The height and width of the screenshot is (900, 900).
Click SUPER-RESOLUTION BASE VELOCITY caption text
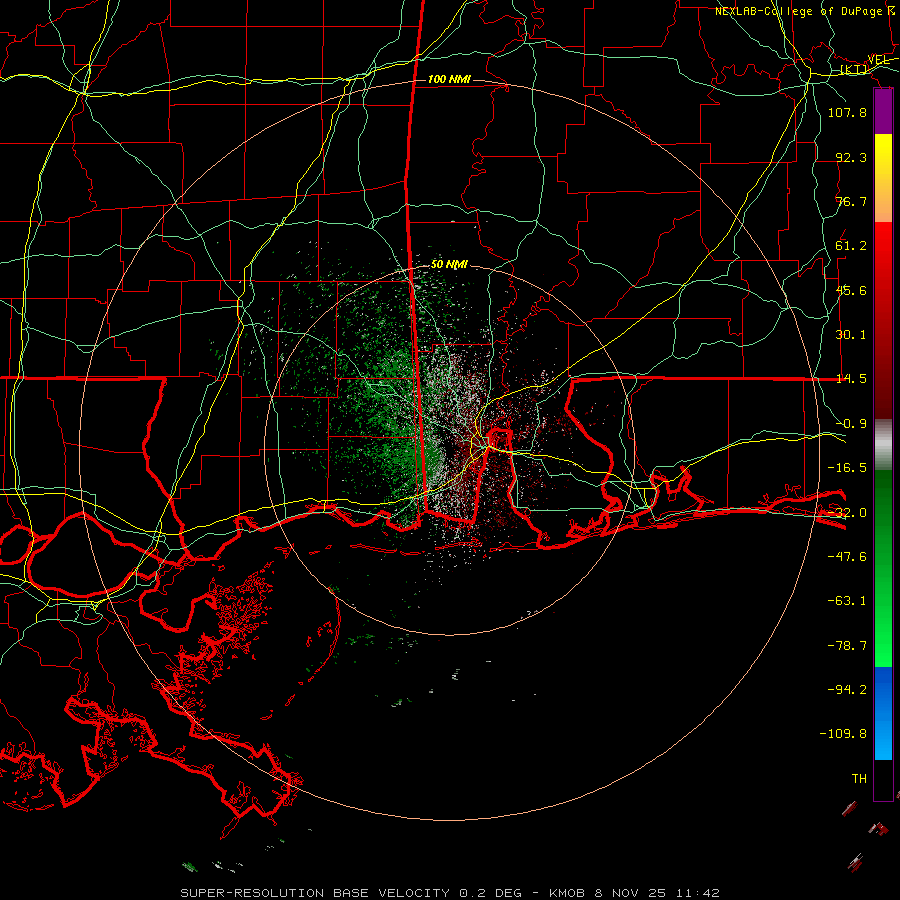pyautogui.click(x=315, y=893)
